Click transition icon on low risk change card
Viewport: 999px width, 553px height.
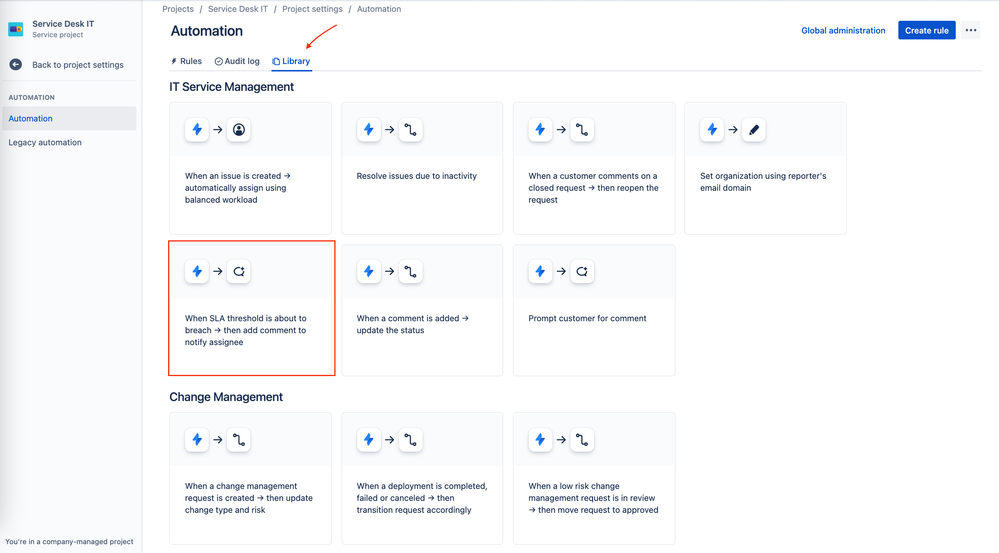[582, 440]
